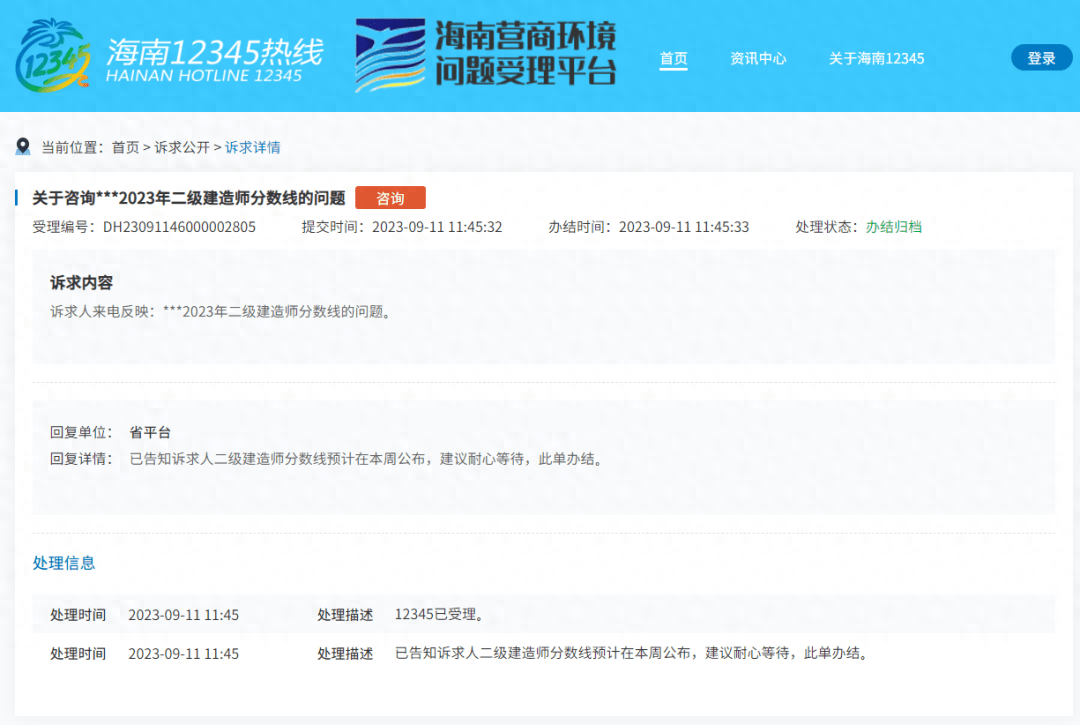The width and height of the screenshot is (1080, 725).
Task: Click the 办结归档 status text
Action: [x=893, y=227]
